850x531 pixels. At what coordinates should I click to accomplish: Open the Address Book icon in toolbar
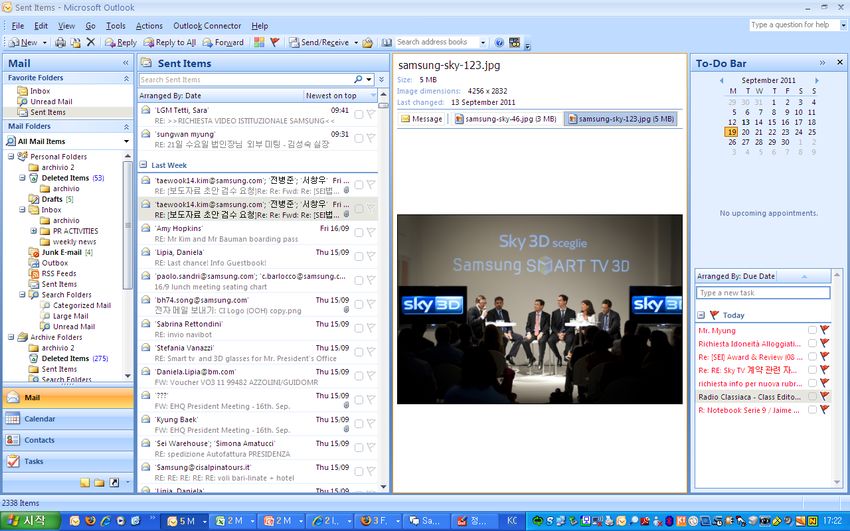click(386, 42)
